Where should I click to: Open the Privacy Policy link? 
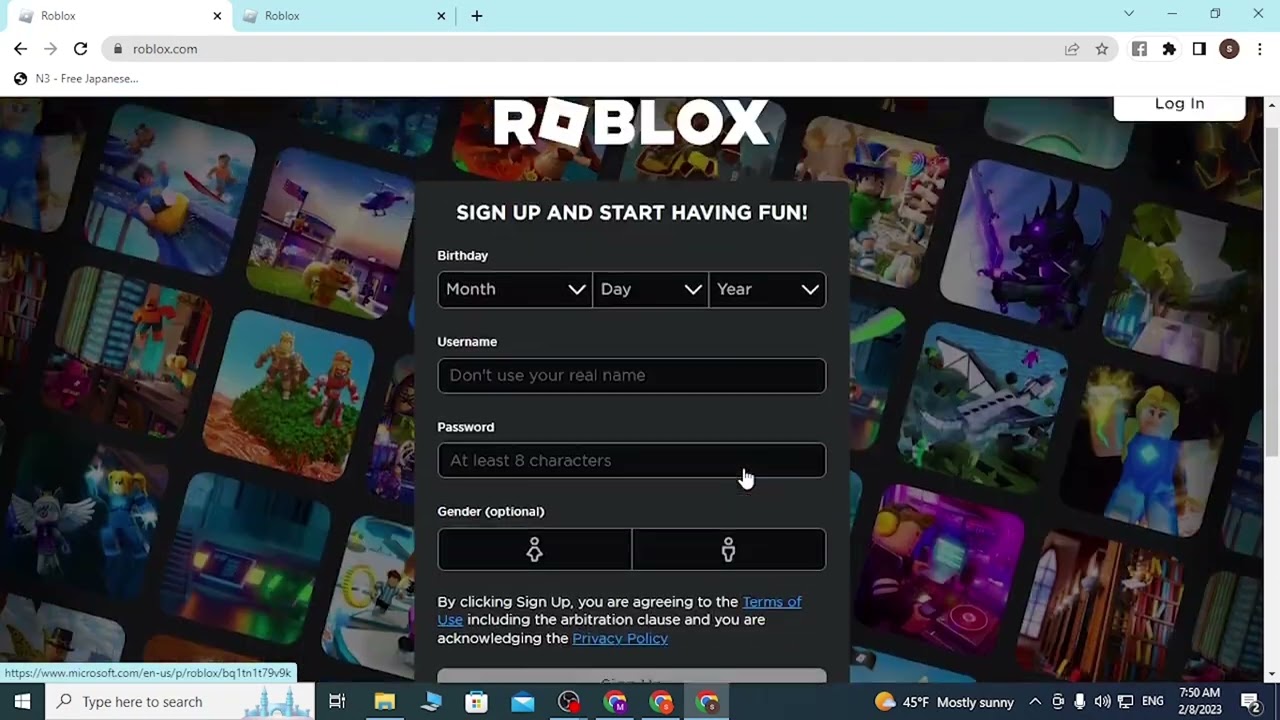coord(620,638)
